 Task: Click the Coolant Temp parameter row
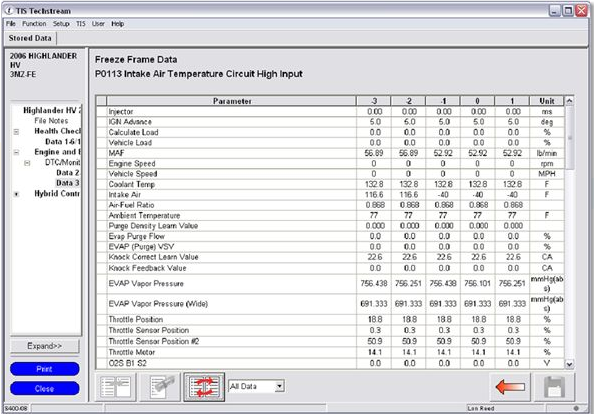[x=330, y=184]
